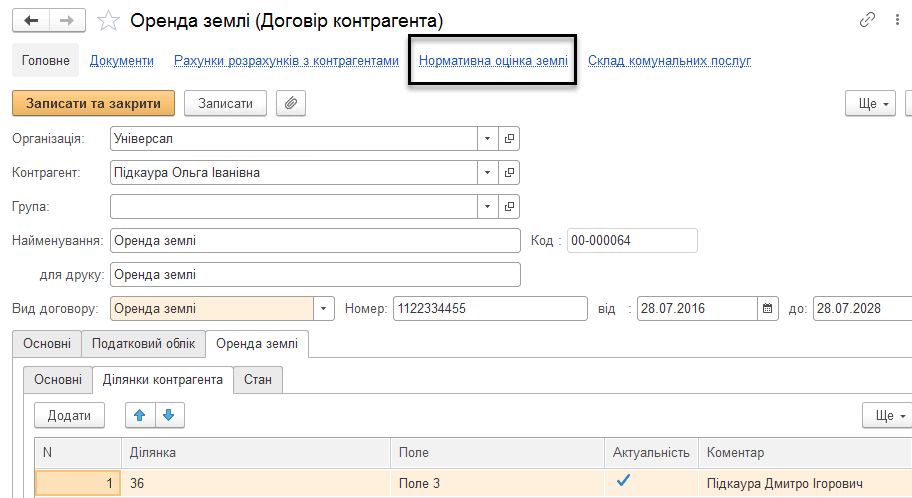
Task: Go forward with the right arrow button
Action: 67,21
